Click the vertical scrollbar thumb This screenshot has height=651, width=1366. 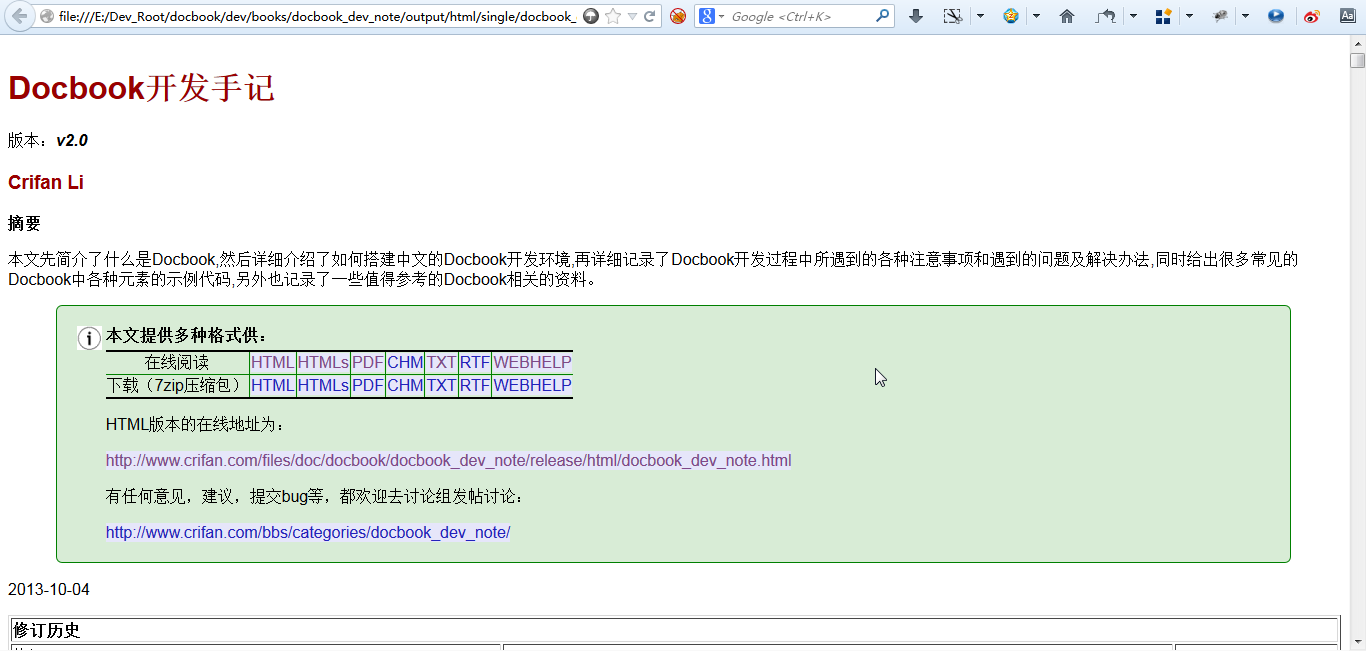pyautogui.click(x=1357, y=60)
